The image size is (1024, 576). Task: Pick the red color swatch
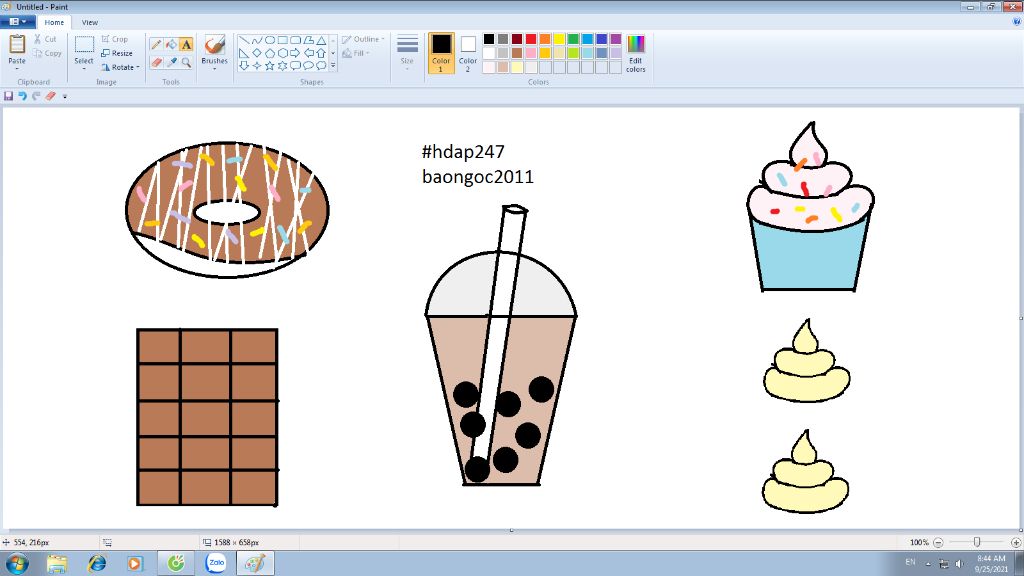tap(531, 39)
